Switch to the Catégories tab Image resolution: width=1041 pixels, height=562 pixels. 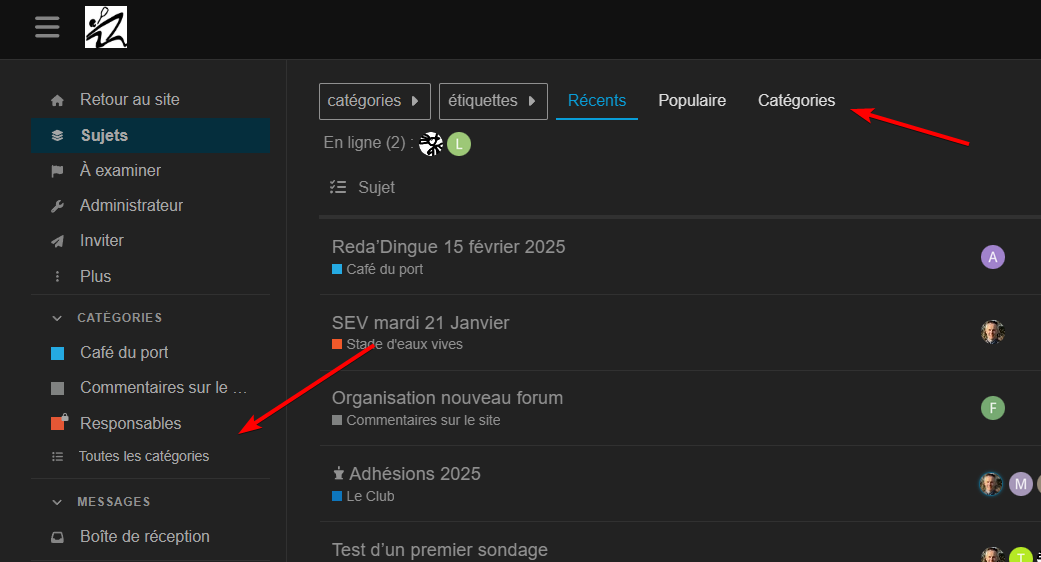[797, 101]
